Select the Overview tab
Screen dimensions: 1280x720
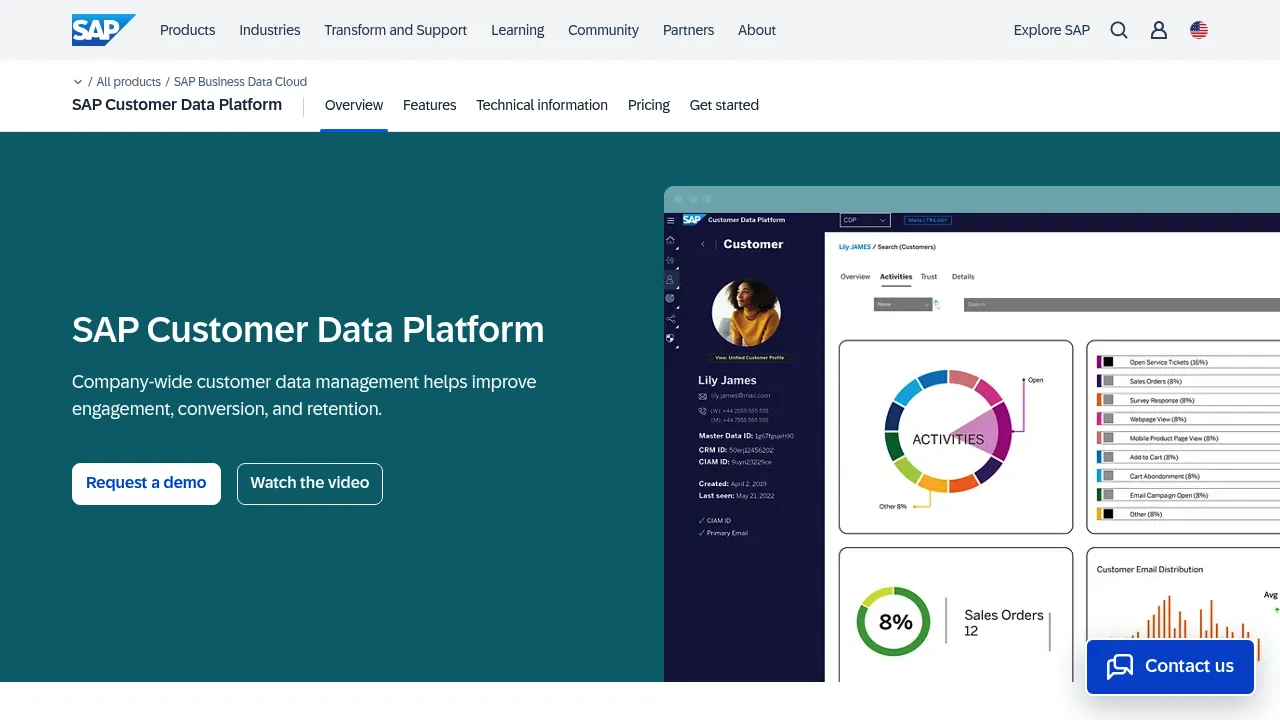point(354,105)
